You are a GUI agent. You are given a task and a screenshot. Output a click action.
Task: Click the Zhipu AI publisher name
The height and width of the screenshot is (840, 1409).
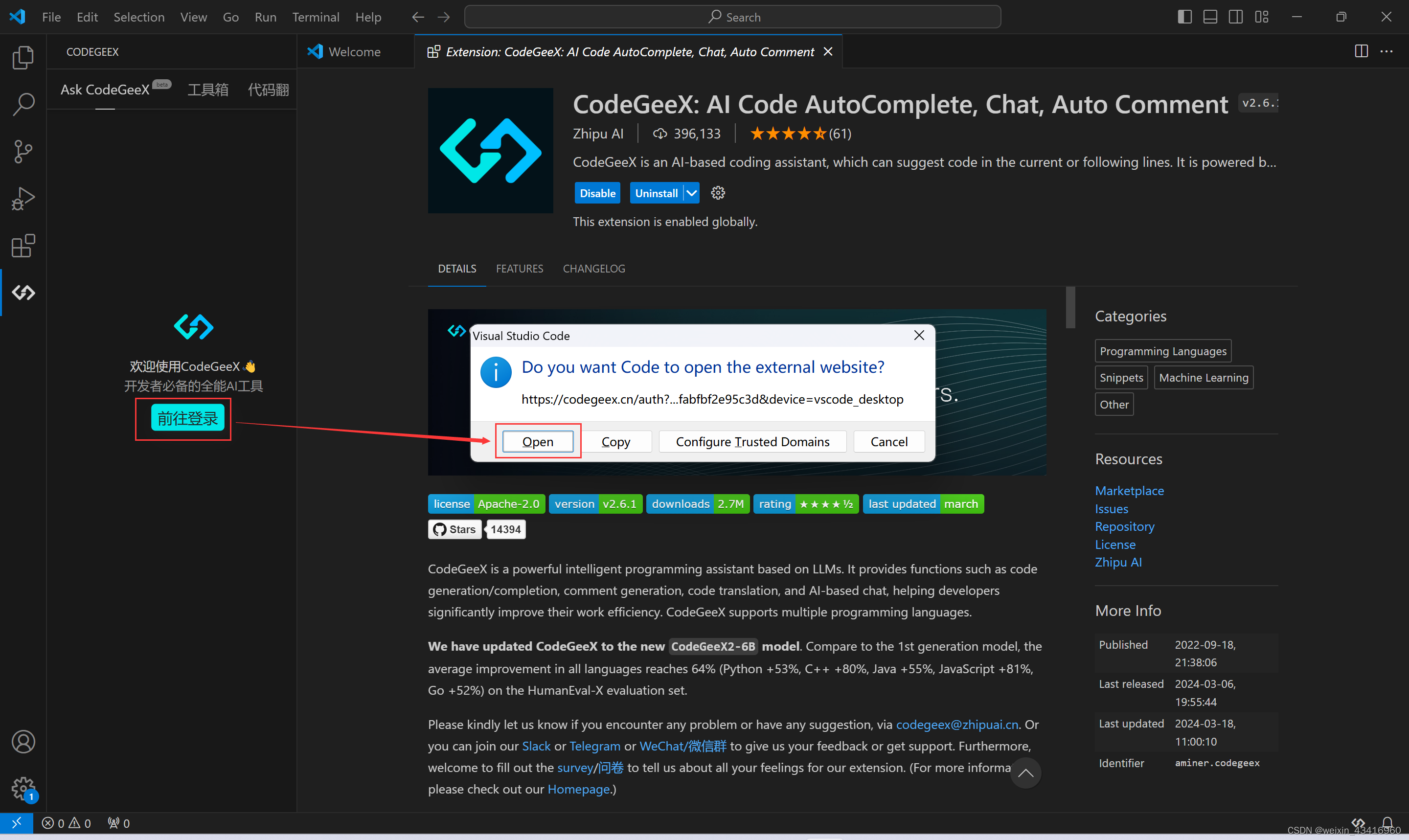597,134
